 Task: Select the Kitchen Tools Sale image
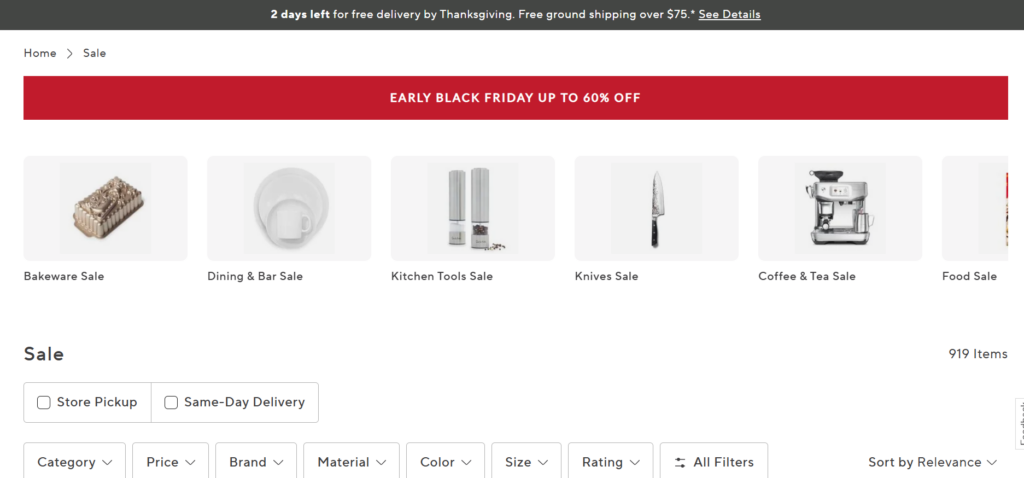(x=472, y=208)
